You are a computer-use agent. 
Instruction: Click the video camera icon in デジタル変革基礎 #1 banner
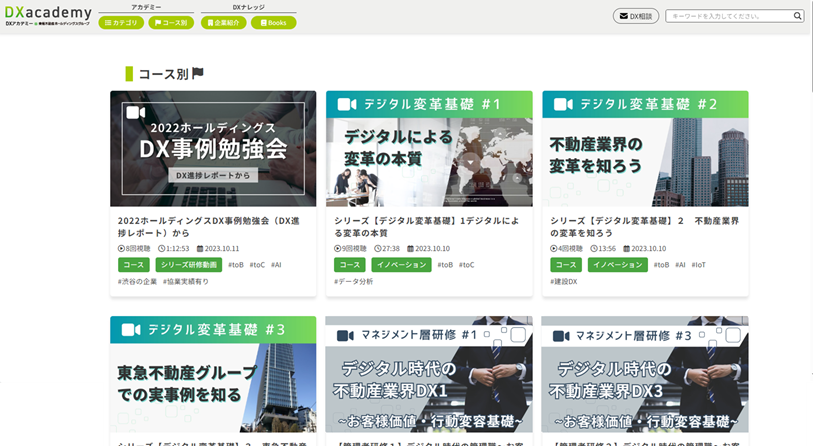347,105
